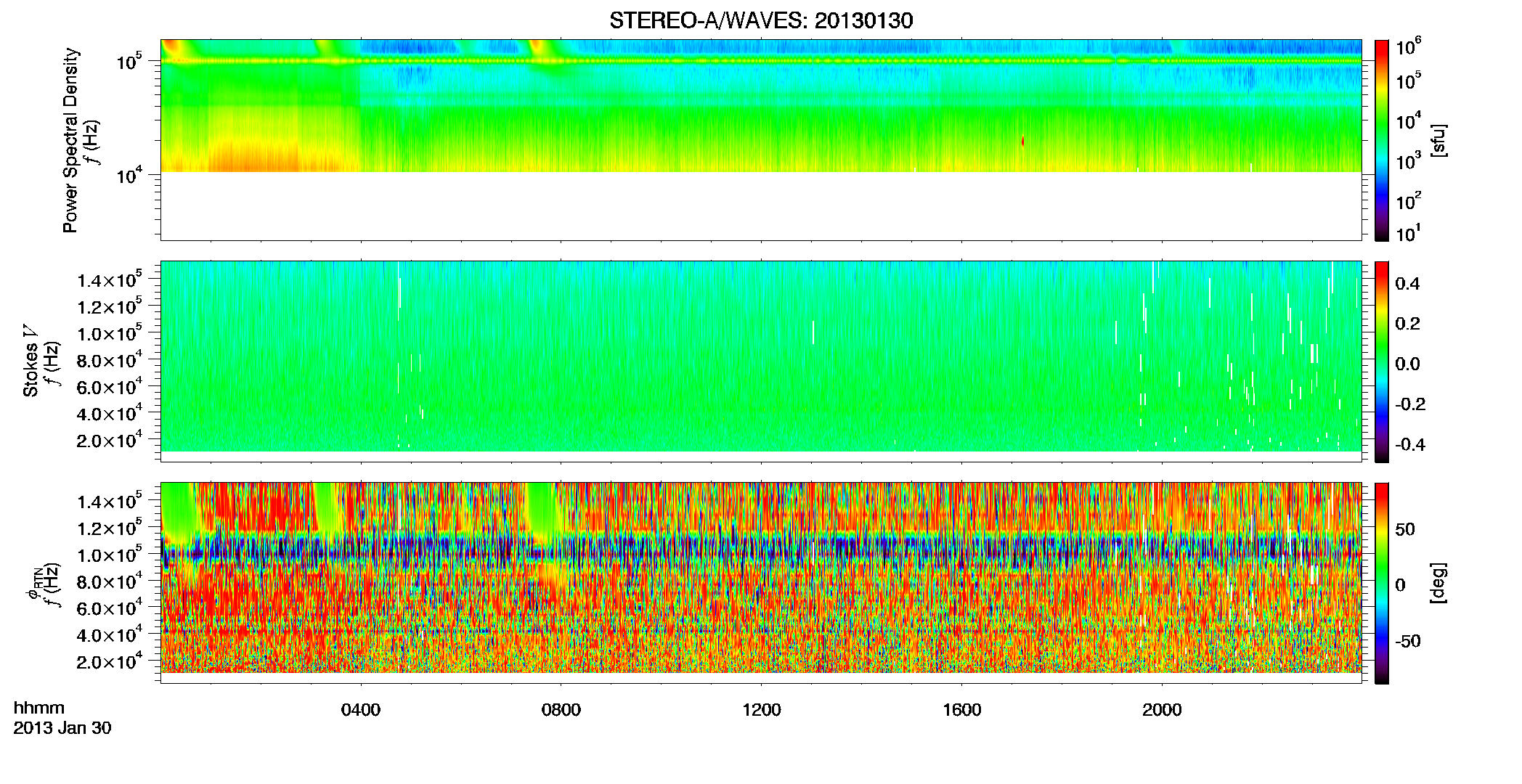This screenshot has height=784, width=1522.
Task: Click the 2013 Jan 30 date label
Action: 62,728
